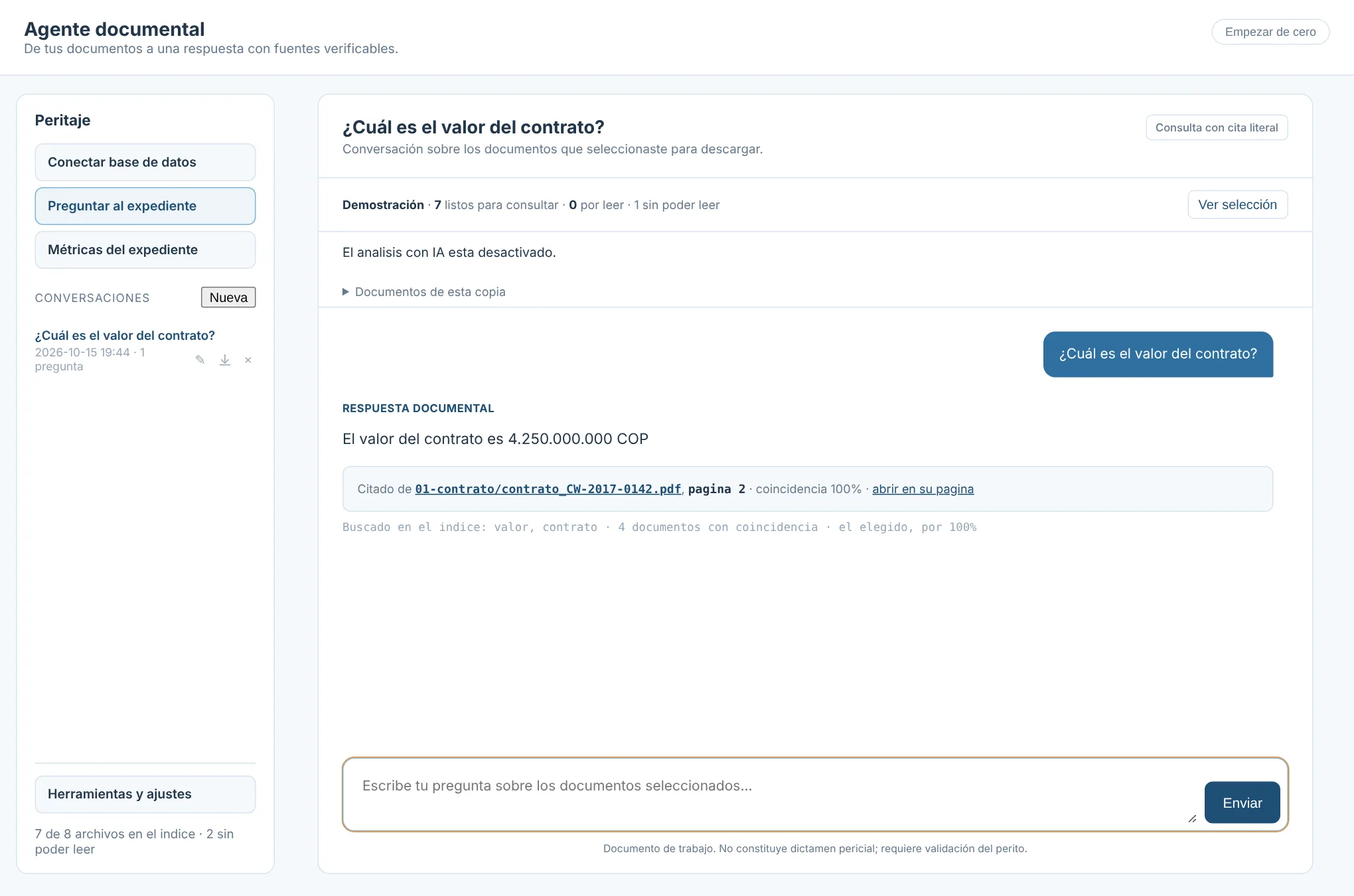Screen dimensions: 1354x896
Task: Click the blue user question bubble
Action: (1158, 354)
